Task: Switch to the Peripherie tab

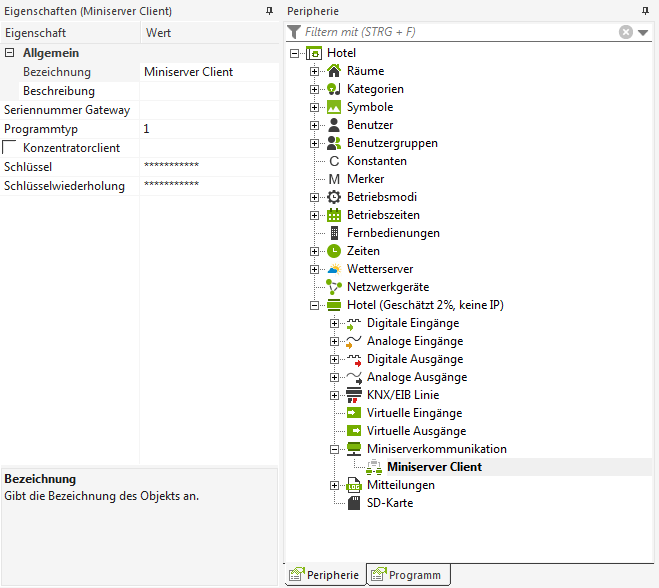Action: [325, 575]
